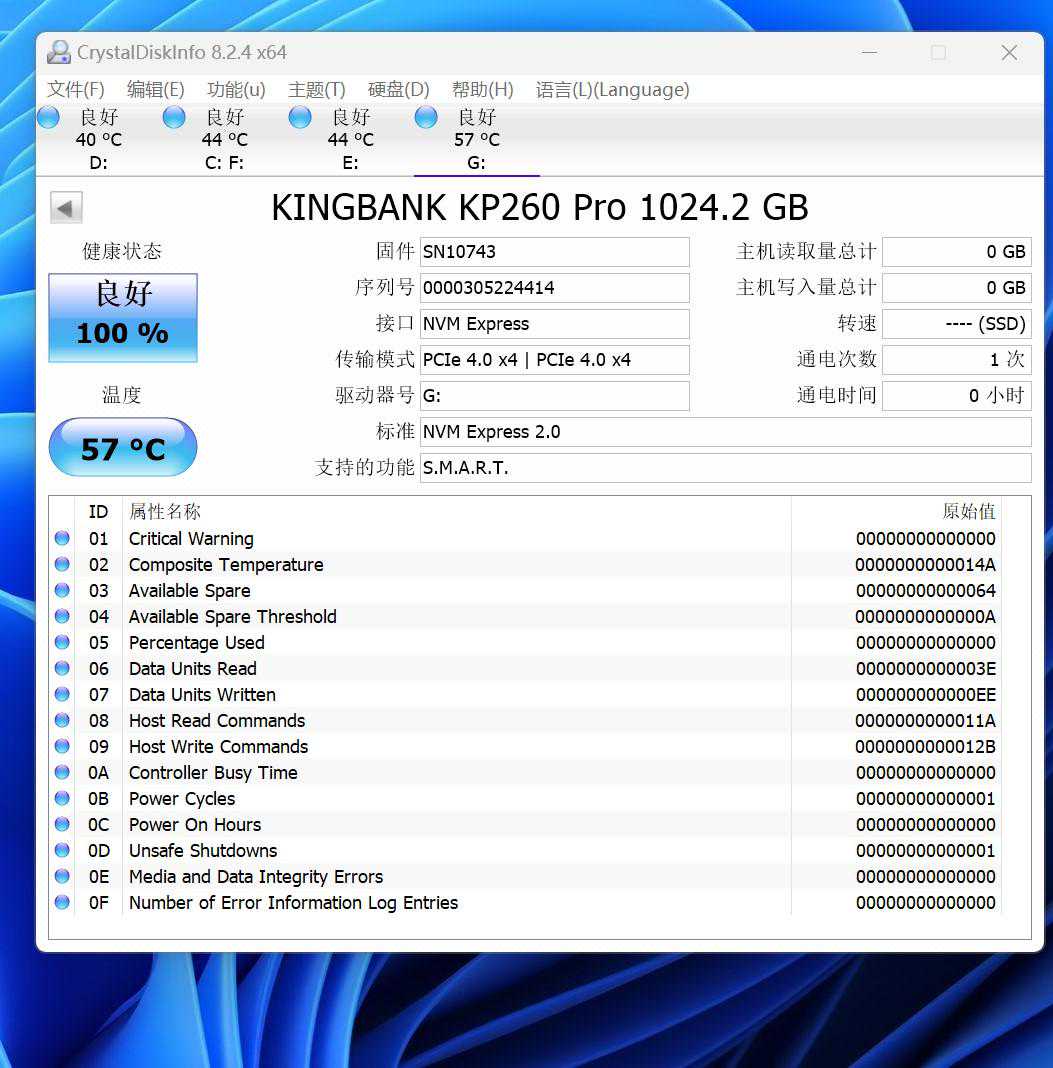Select the D: drive status orb
This screenshot has width=1053, height=1068.
point(48,118)
